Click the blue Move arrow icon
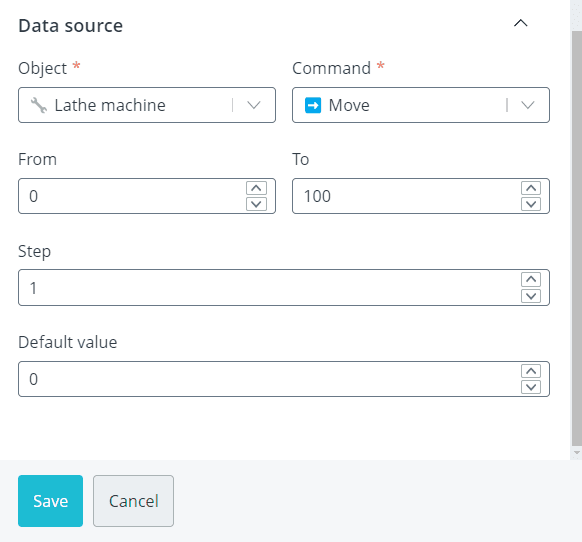The height and width of the screenshot is (542, 582). (313, 105)
